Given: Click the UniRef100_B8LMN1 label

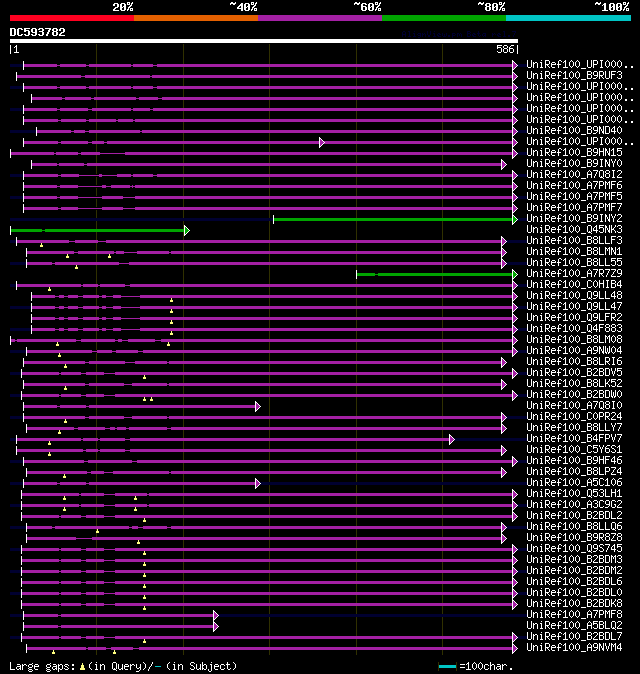Looking at the screenshot, I should coord(574,251).
